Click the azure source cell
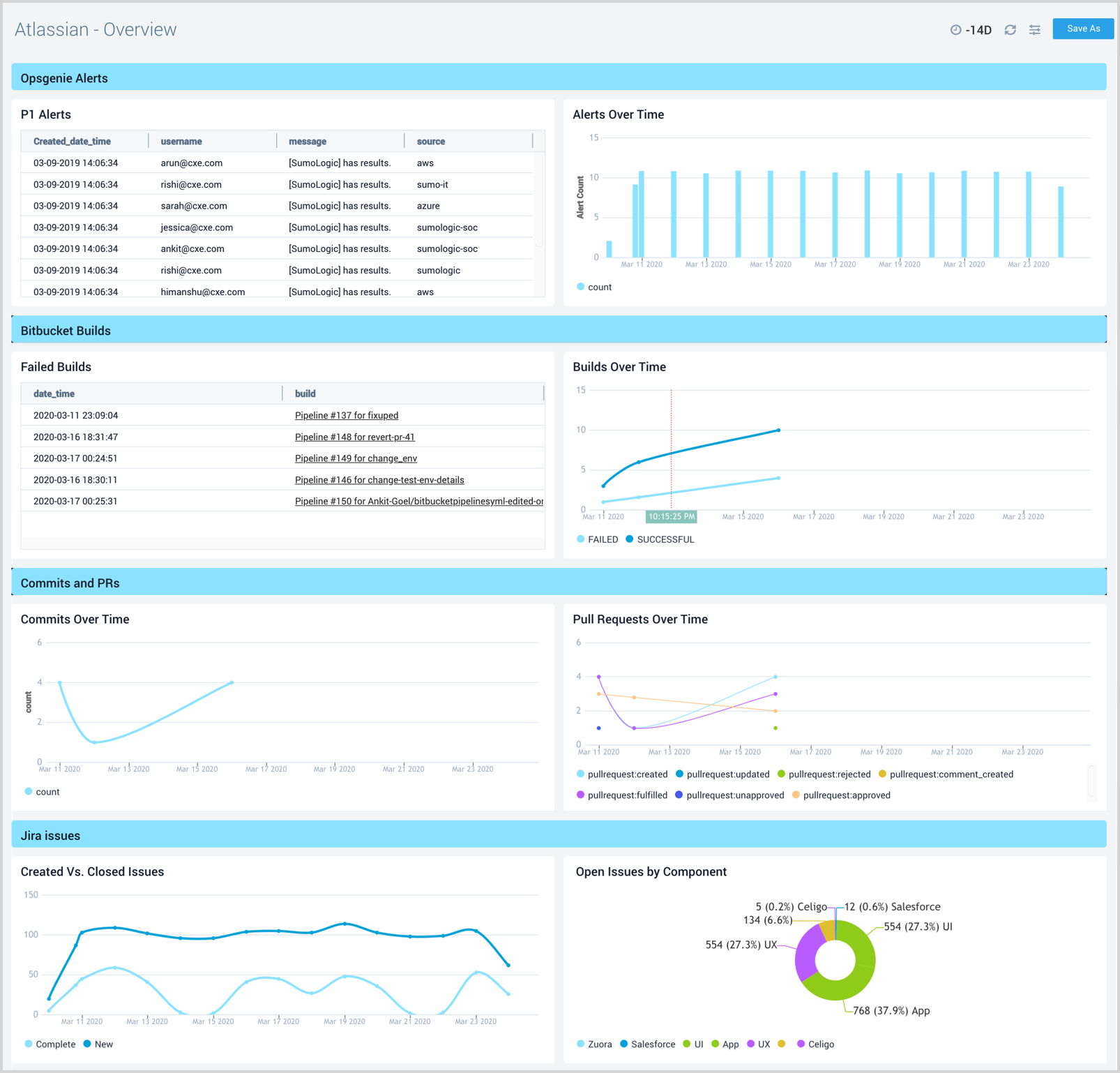Screen dimensions: 1120x1073 coord(428,206)
